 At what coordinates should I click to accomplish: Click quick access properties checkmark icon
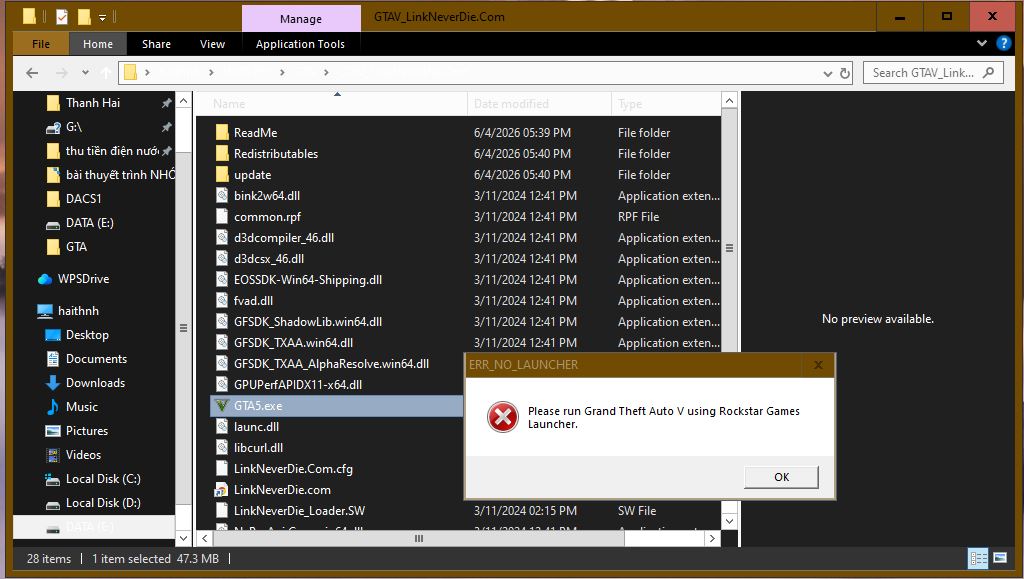pos(61,17)
